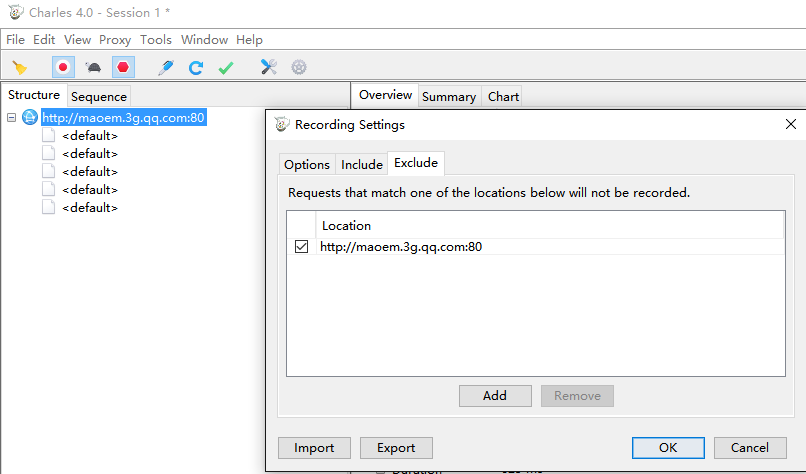Select the first <default> request entry
The height and width of the screenshot is (474, 806).
click(x=89, y=136)
